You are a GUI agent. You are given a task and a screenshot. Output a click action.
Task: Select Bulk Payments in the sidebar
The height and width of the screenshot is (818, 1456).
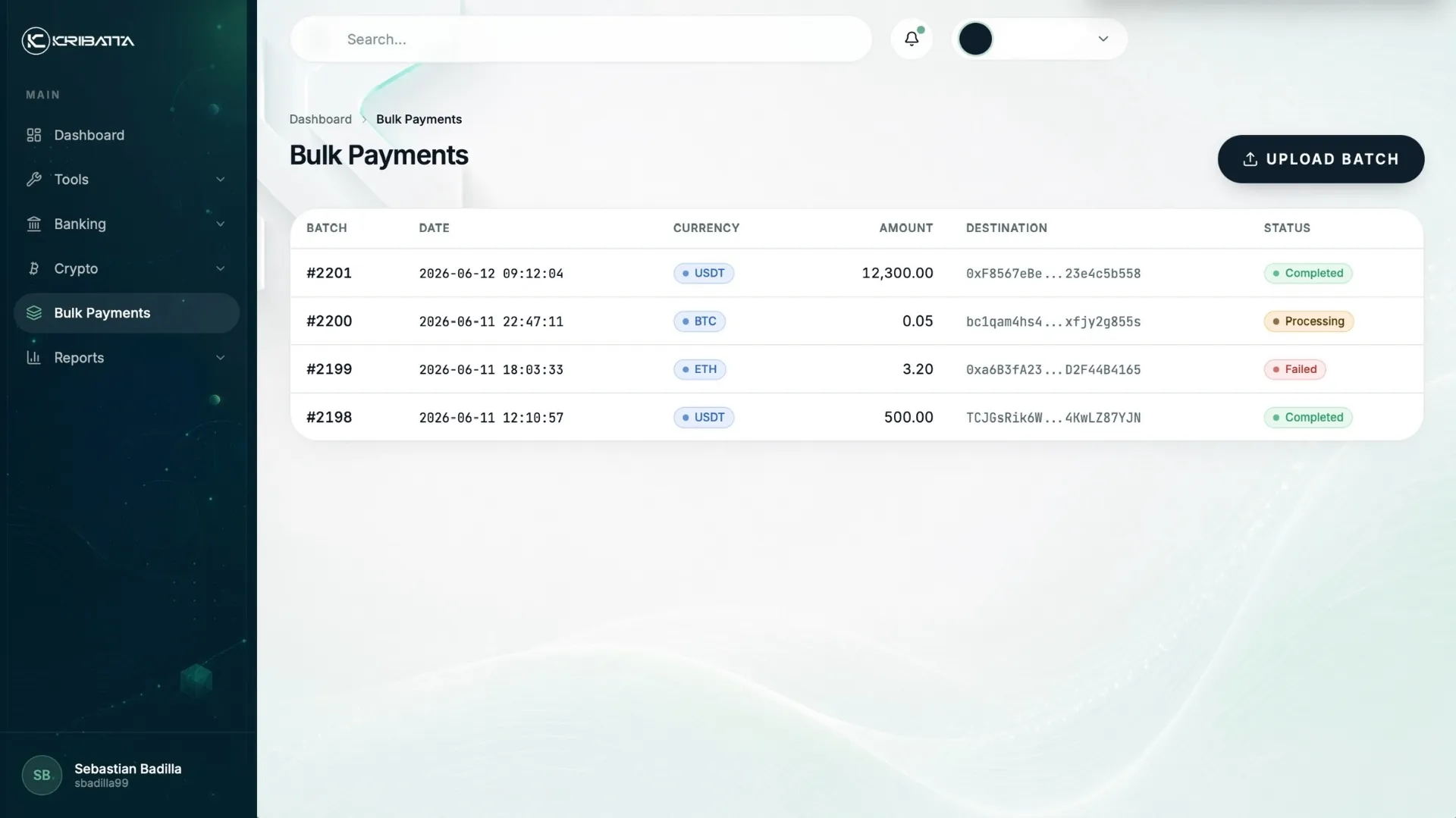(x=127, y=313)
